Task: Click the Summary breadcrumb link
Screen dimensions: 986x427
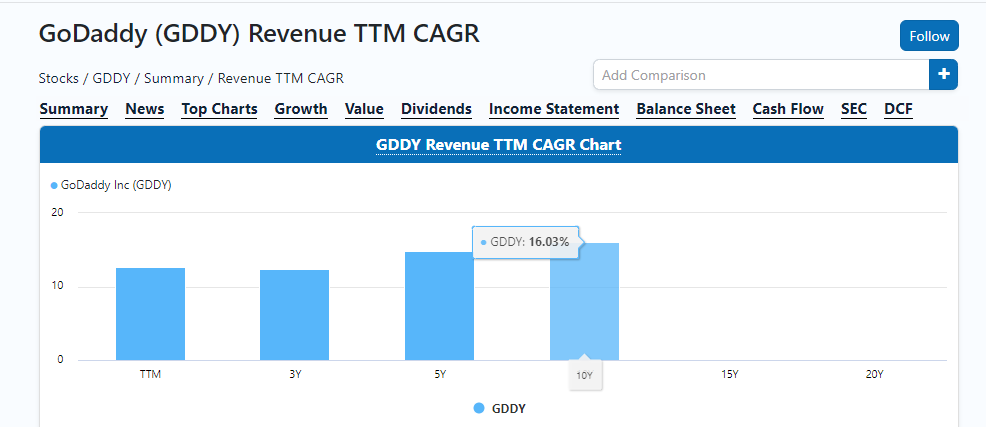Action: pos(174,79)
